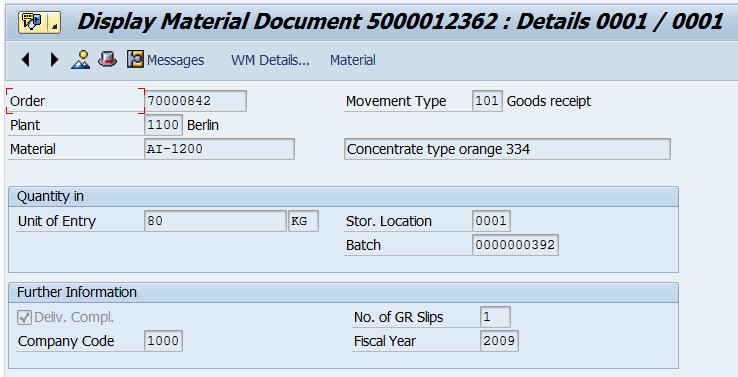Expand the small dropdown arrow beside title icon
The width and height of the screenshot is (738, 377).
click(55, 22)
